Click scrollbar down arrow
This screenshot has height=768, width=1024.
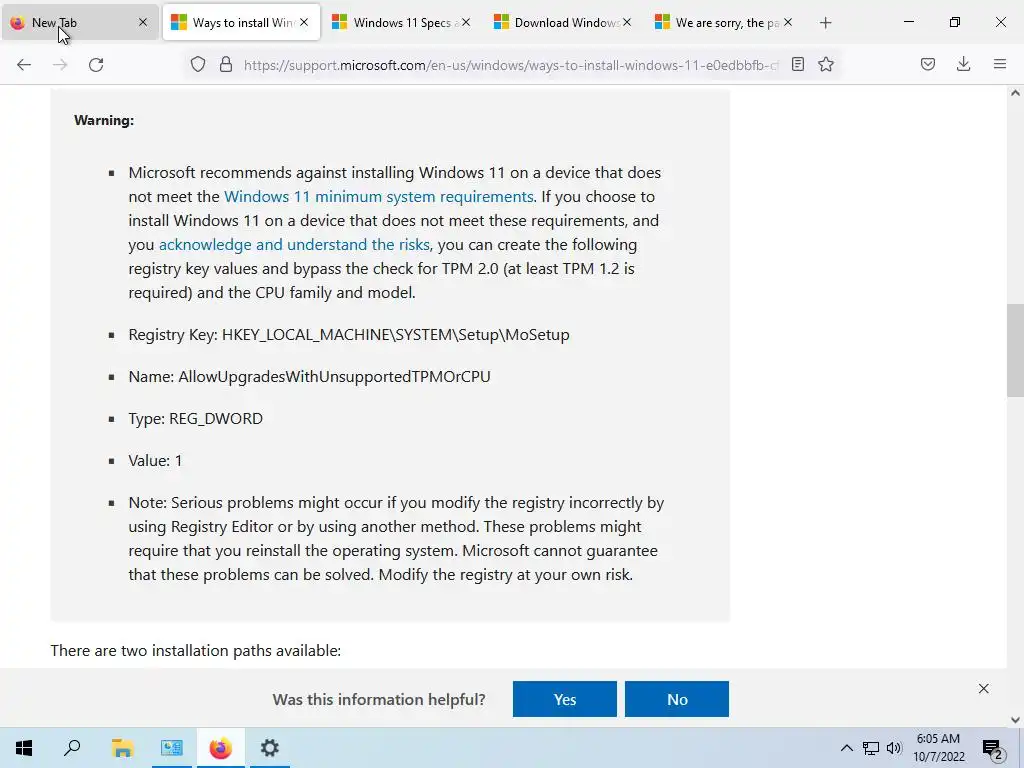point(1015,720)
